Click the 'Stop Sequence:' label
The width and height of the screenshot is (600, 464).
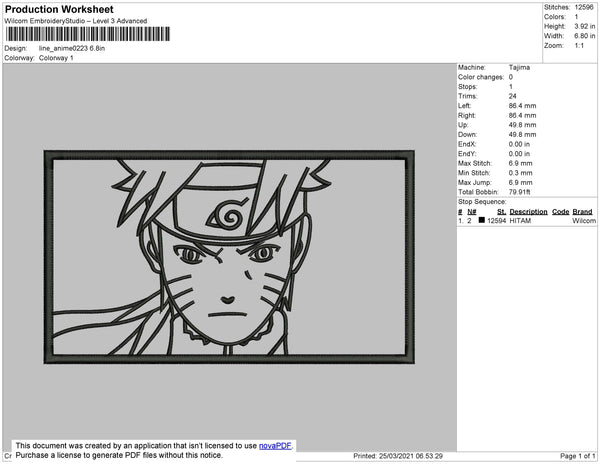(x=482, y=202)
